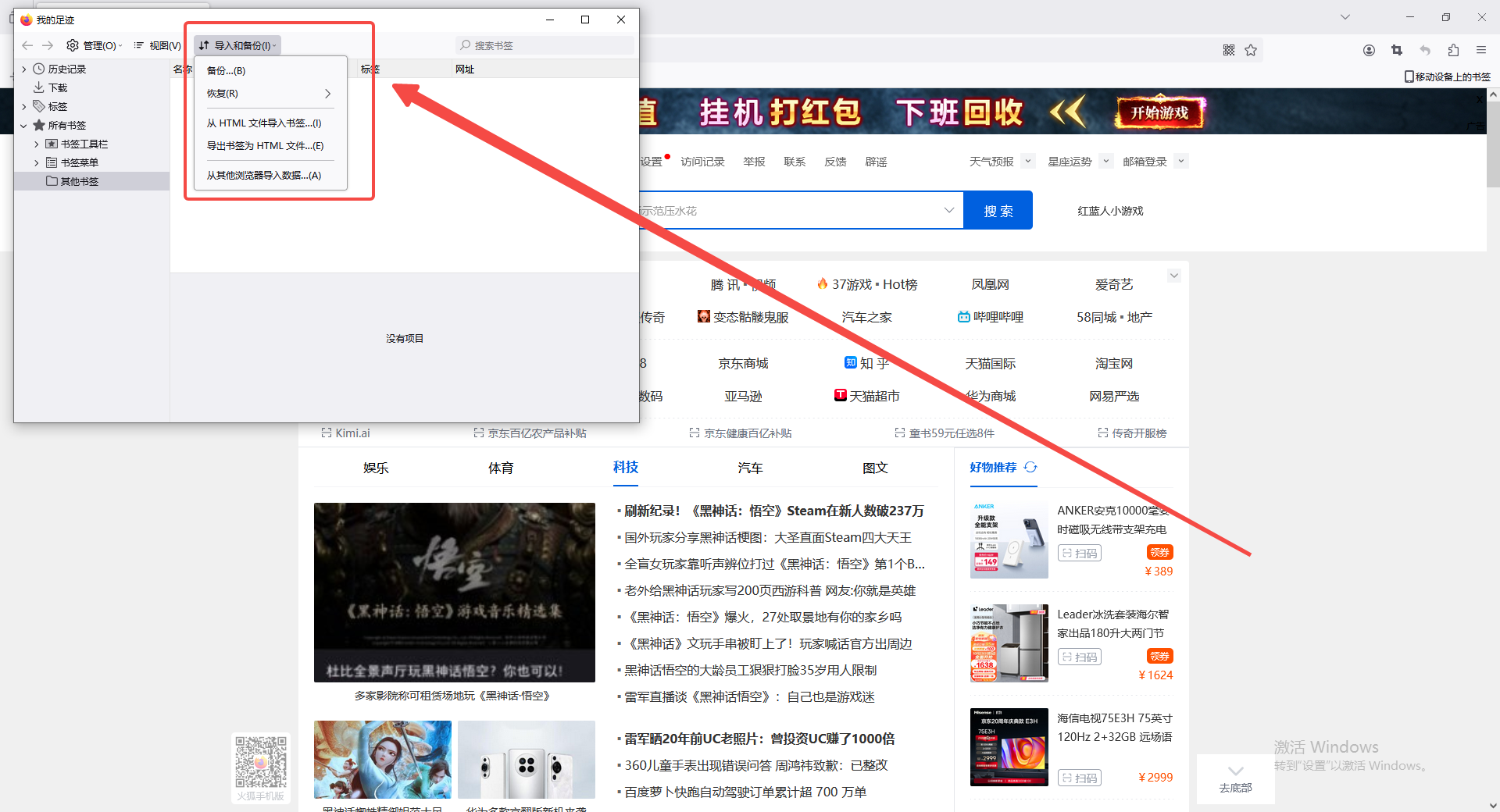Choose 导出书签为 HTML 文件
The image size is (1500, 812).
click(270, 145)
